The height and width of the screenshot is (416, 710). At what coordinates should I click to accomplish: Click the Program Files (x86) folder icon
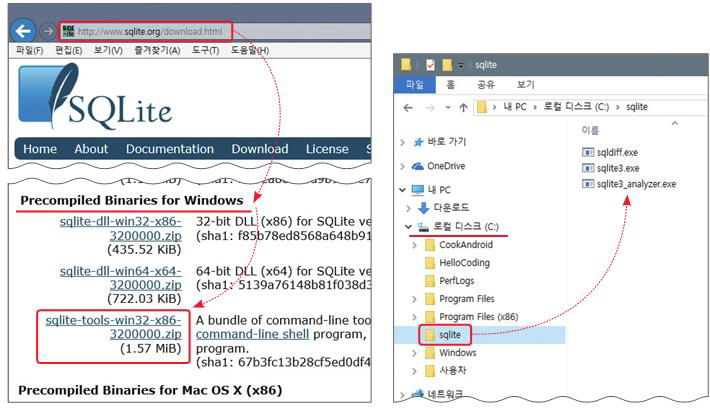pos(430,317)
